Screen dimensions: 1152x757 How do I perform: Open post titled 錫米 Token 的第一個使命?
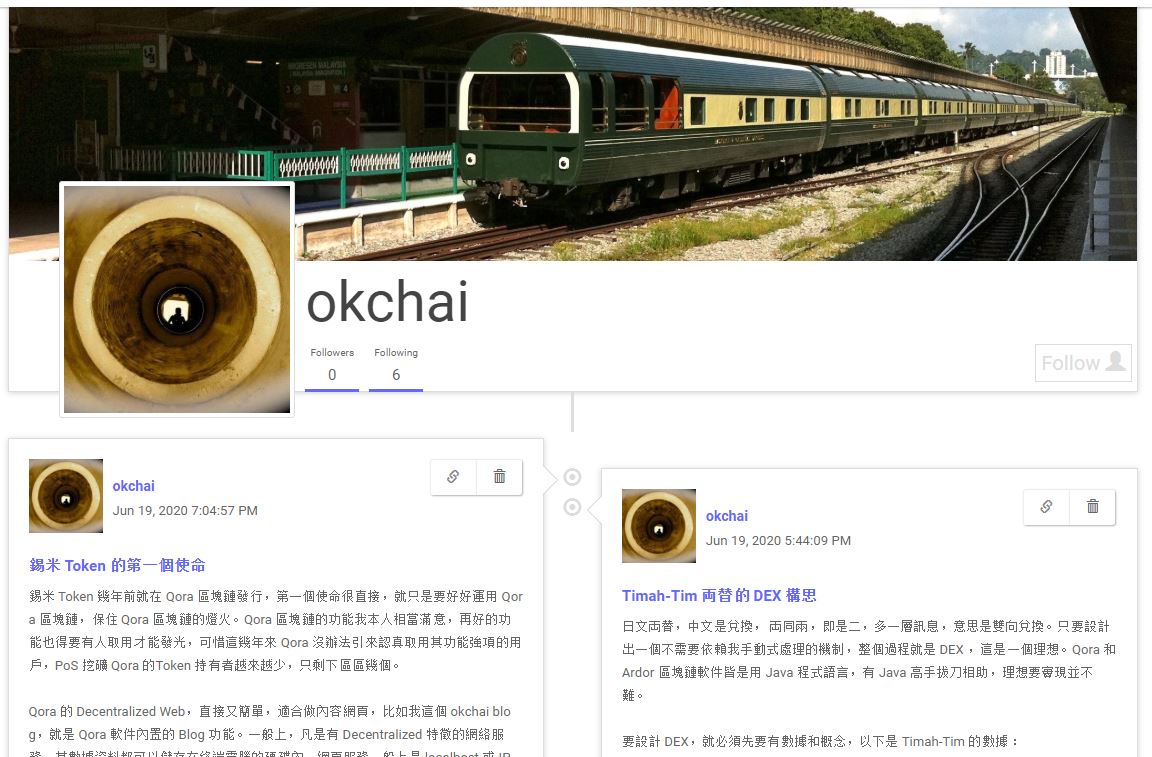(118, 565)
